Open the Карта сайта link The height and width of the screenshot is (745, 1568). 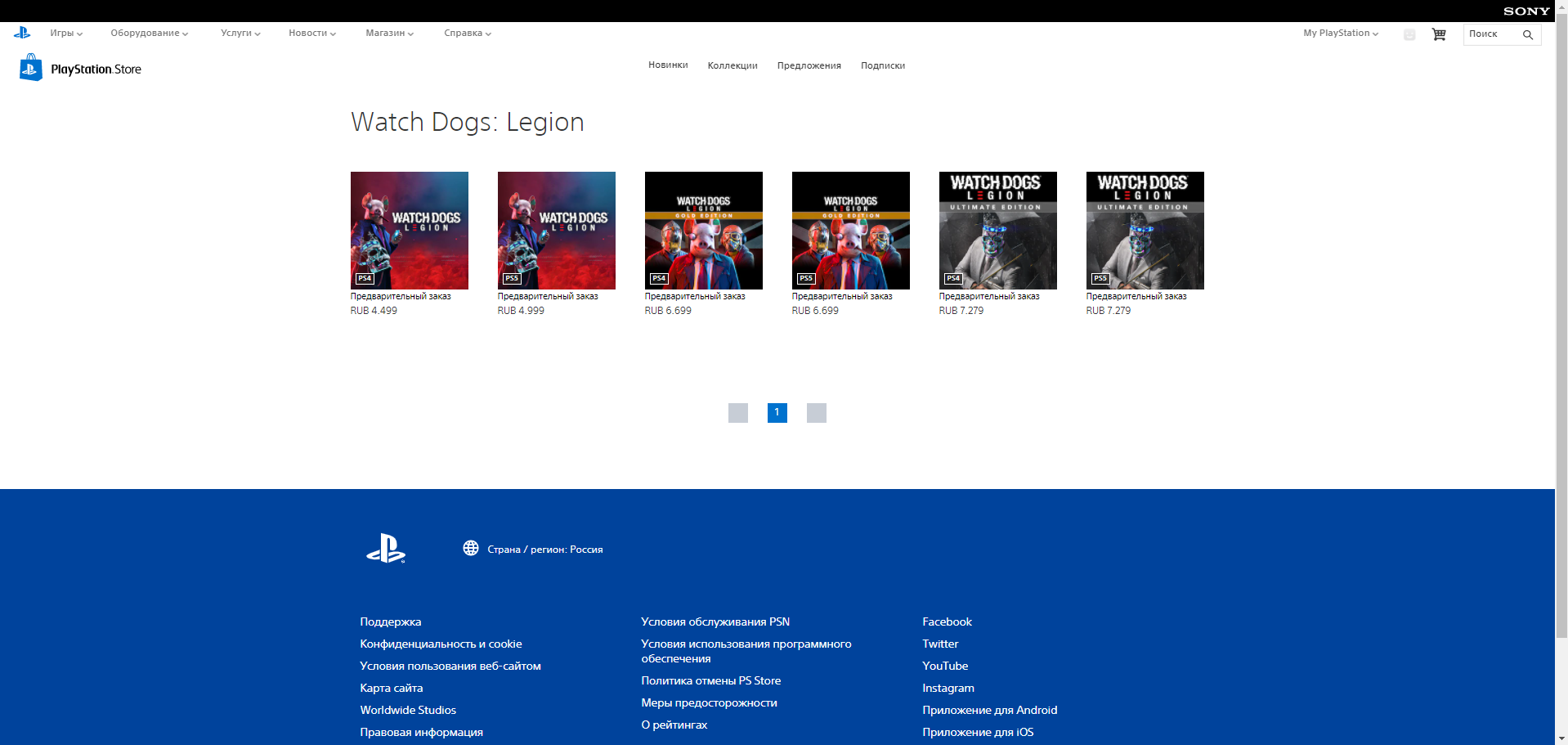click(x=392, y=689)
